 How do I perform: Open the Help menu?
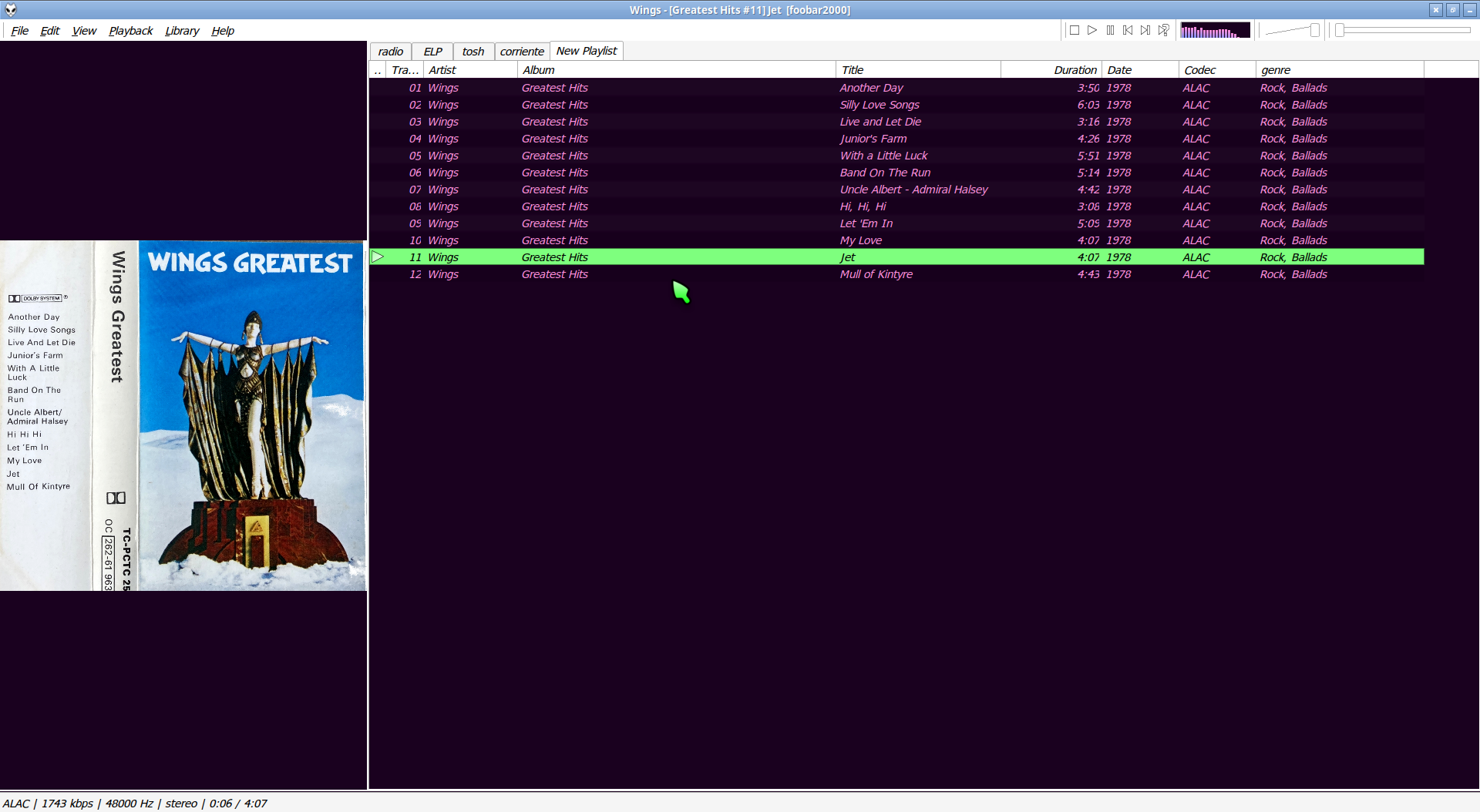click(x=223, y=31)
